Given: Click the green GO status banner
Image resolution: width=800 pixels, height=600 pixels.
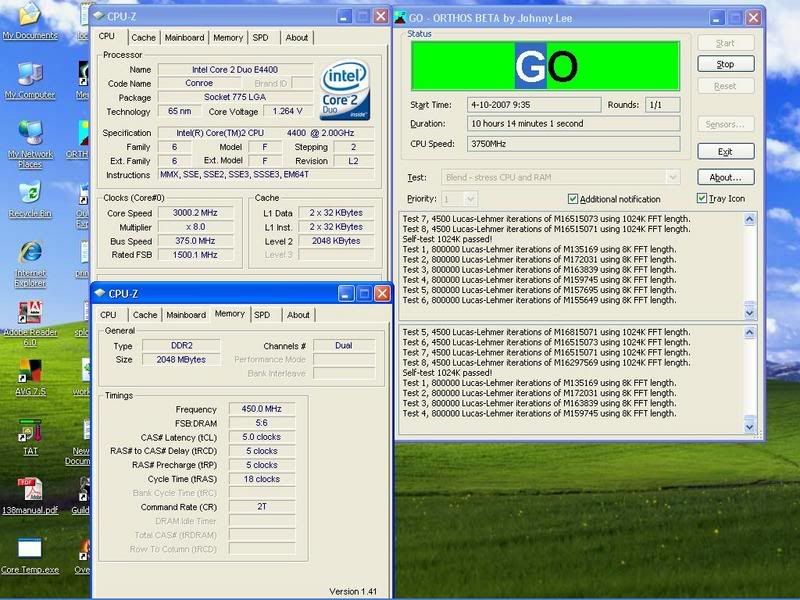Looking at the screenshot, I should (545, 66).
